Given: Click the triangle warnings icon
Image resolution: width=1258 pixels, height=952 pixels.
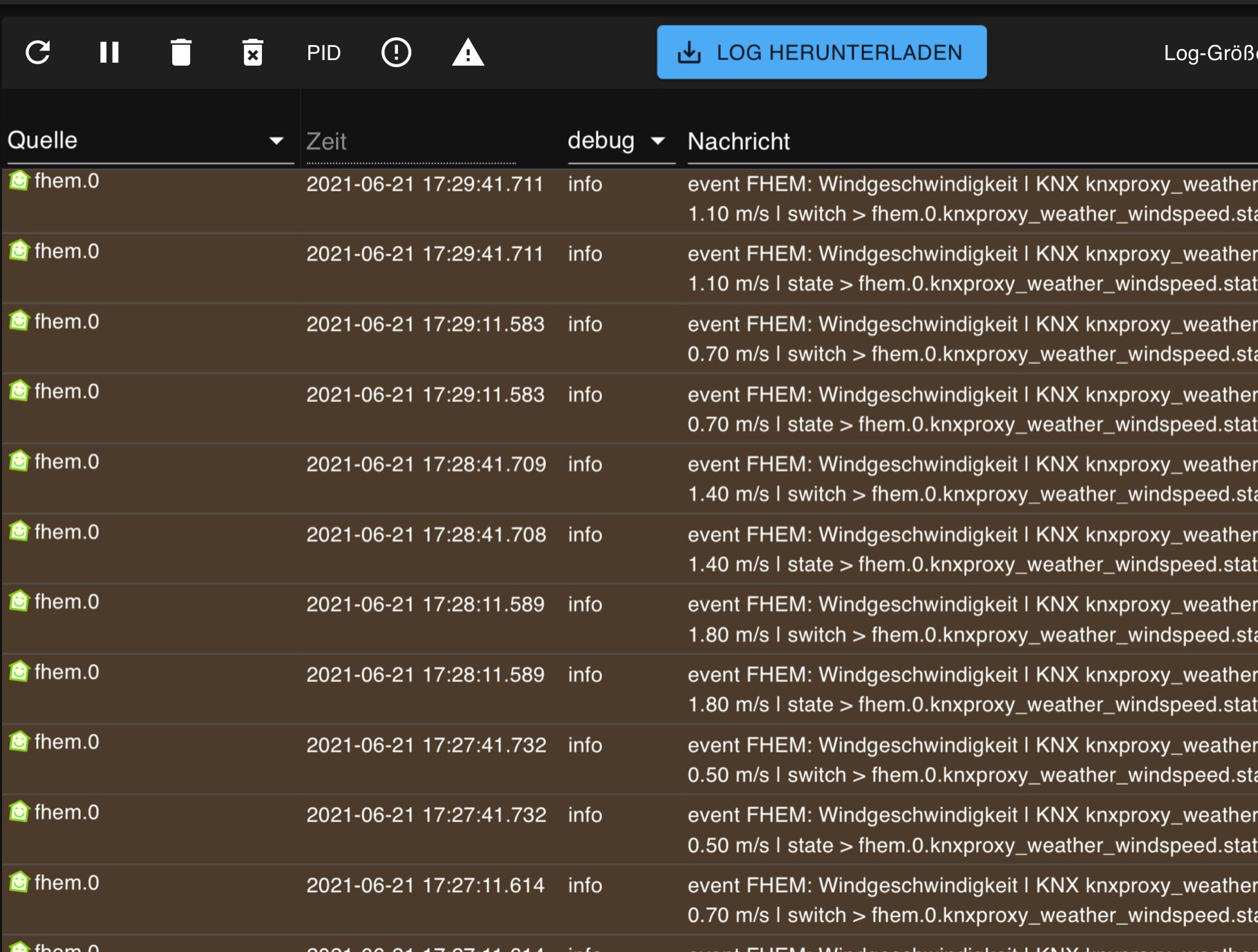Looking at the screenshot, I should (x=468, y=53).
